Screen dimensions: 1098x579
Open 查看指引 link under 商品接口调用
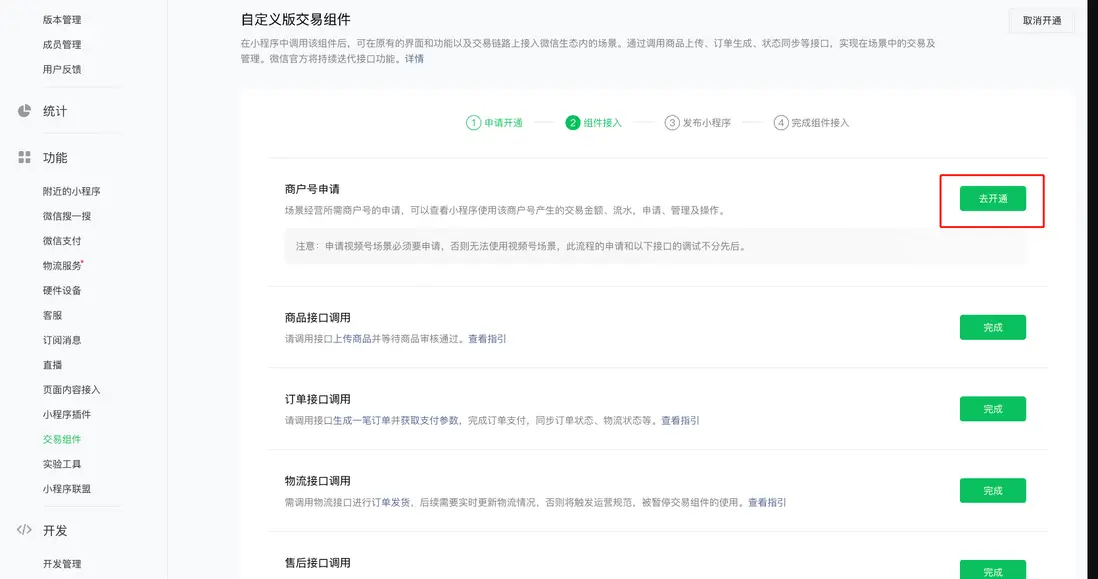[x=487, y=339]
